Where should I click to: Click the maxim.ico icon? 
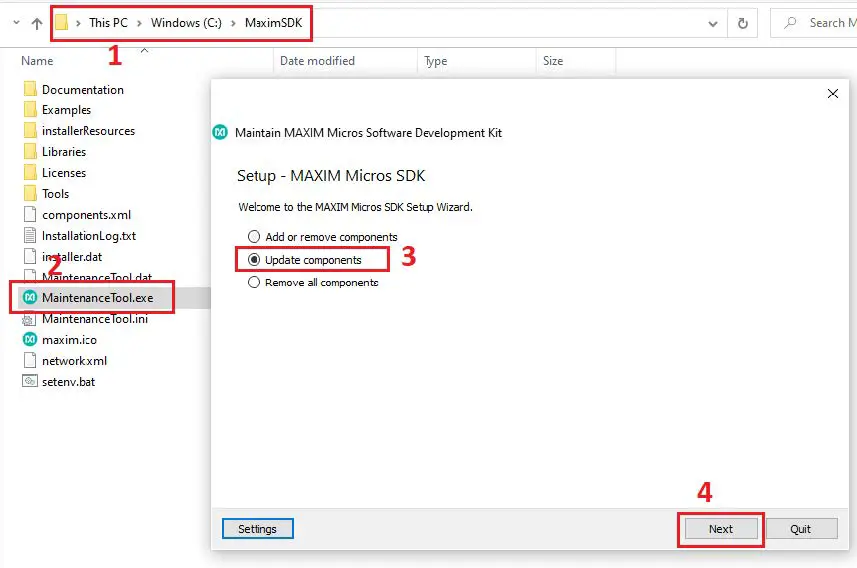[30, 339]
